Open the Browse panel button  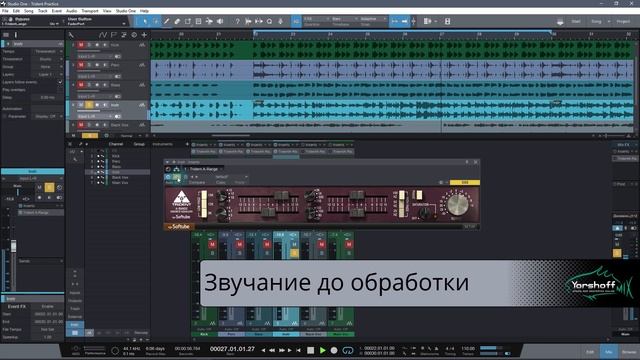[x=629, y=351]
